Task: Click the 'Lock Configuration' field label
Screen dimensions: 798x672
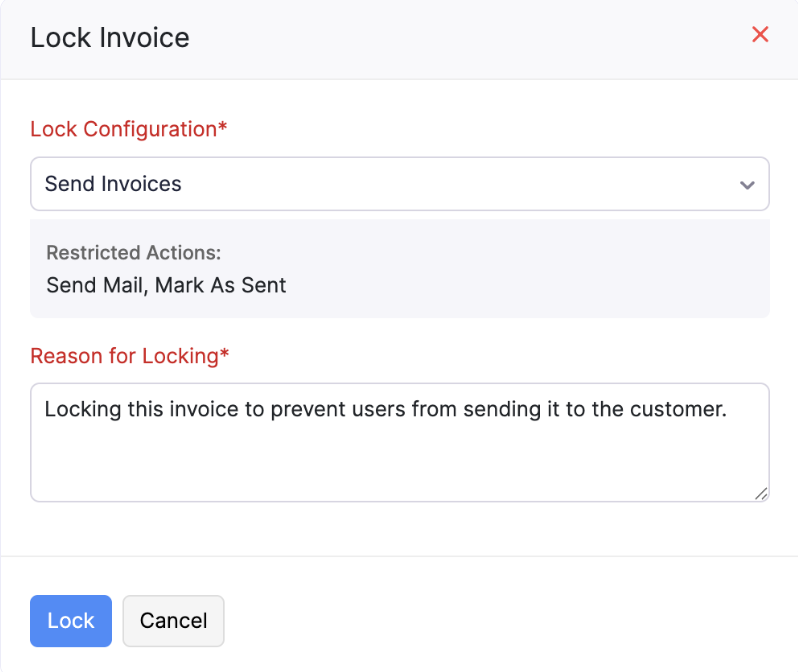Action: click(123, 129)
